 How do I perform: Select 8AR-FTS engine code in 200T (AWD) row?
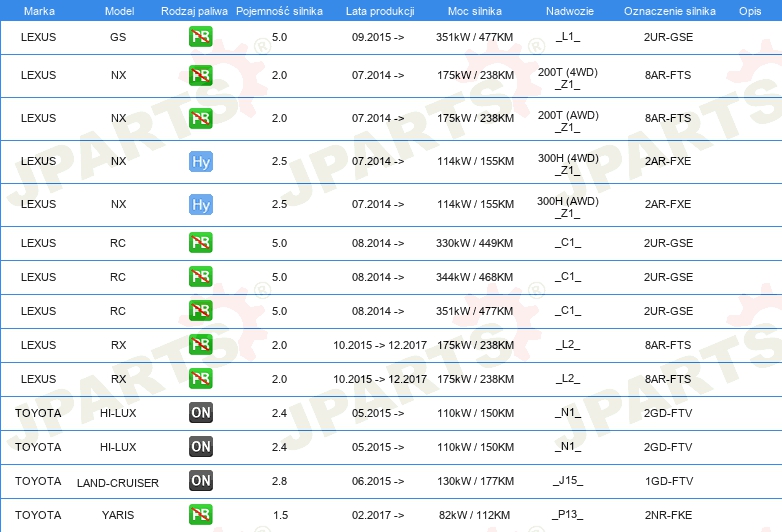pos(668,118)
